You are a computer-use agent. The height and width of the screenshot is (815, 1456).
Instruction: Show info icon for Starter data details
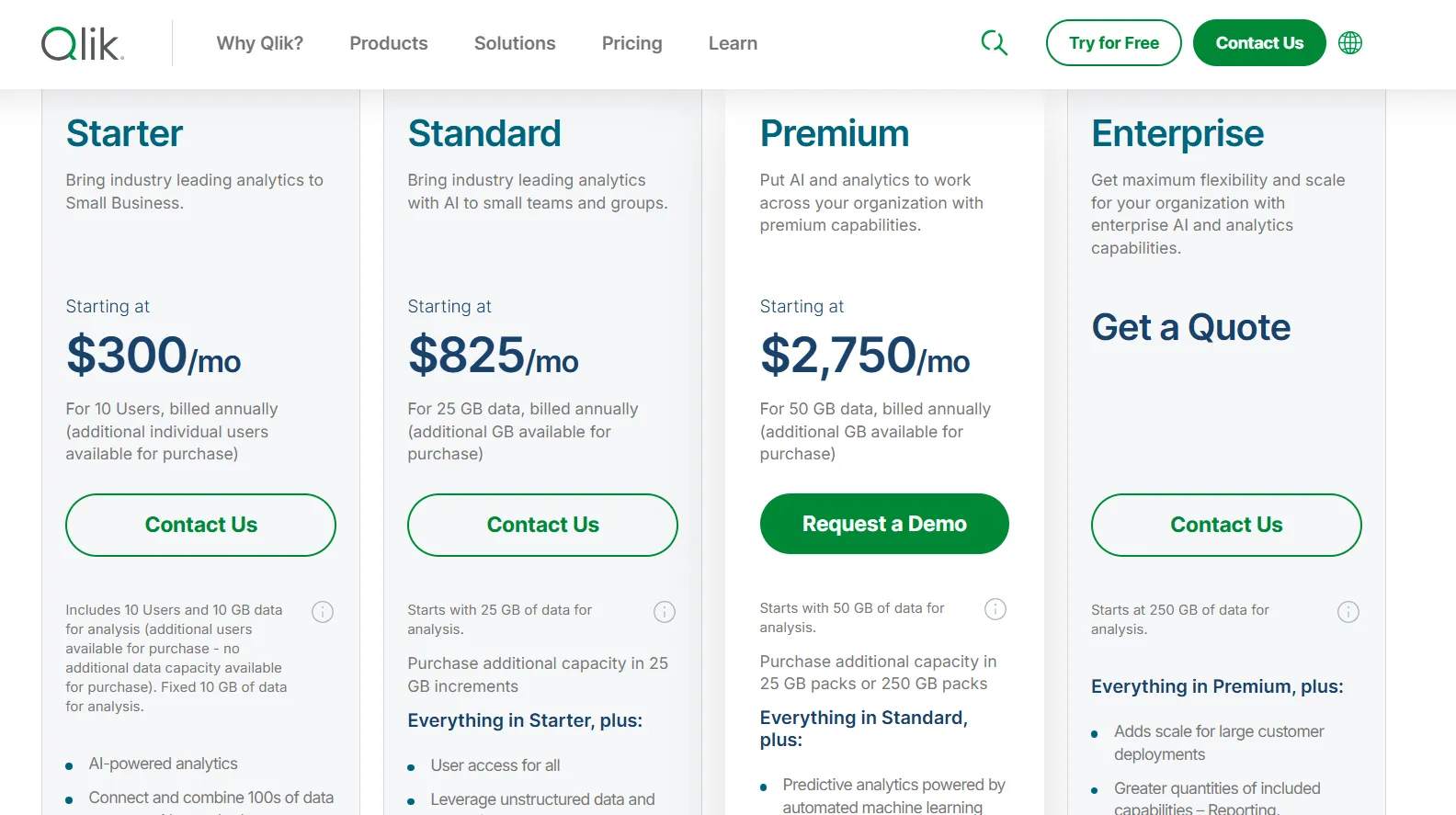pyautogui.click(x=323, y=612)
